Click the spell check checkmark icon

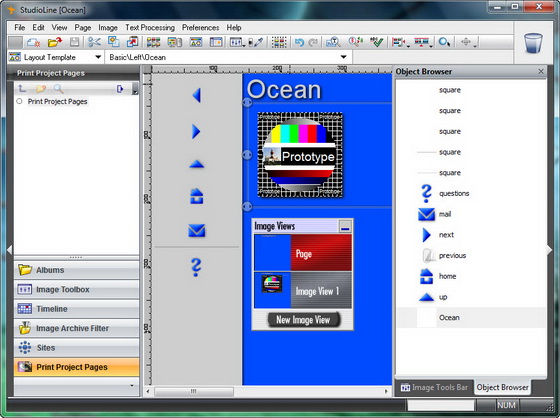pos(376,42)
